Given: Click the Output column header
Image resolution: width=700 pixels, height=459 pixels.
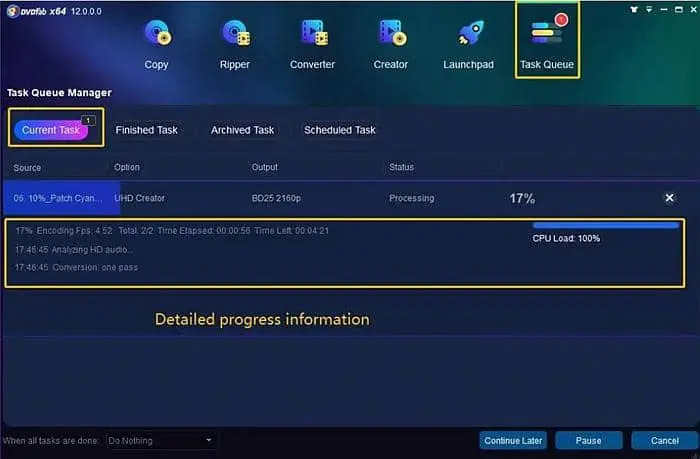Looking at the screenshot, I should tap(264, 167).
